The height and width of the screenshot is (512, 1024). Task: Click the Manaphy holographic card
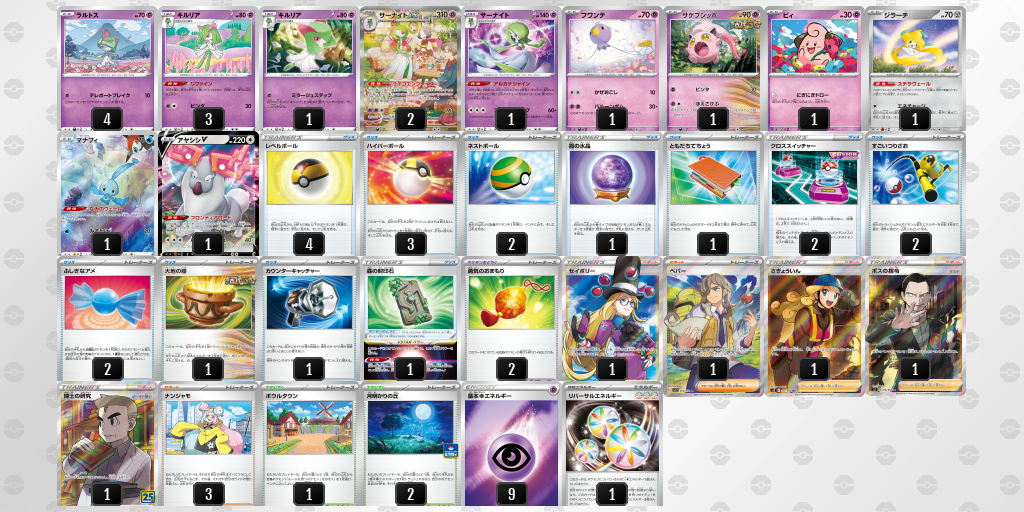click(x=107, y=194)
